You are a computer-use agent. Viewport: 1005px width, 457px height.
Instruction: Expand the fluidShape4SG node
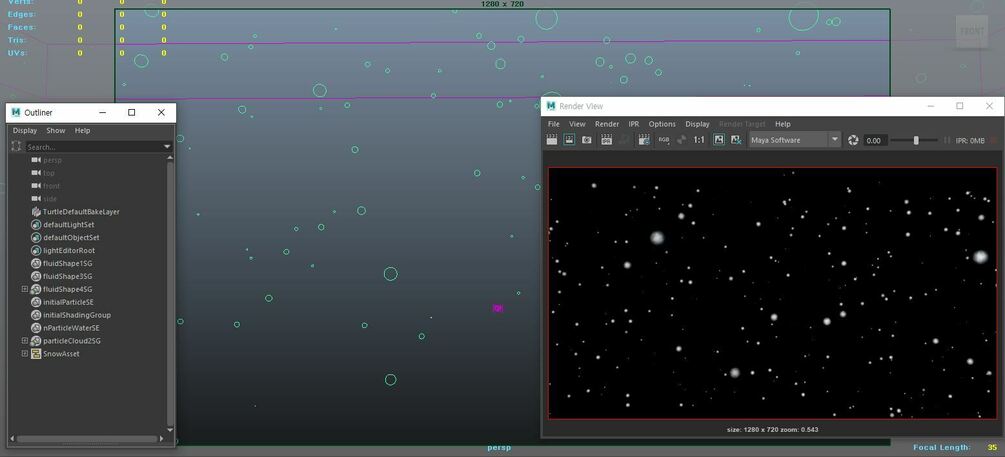pos(25,289)
